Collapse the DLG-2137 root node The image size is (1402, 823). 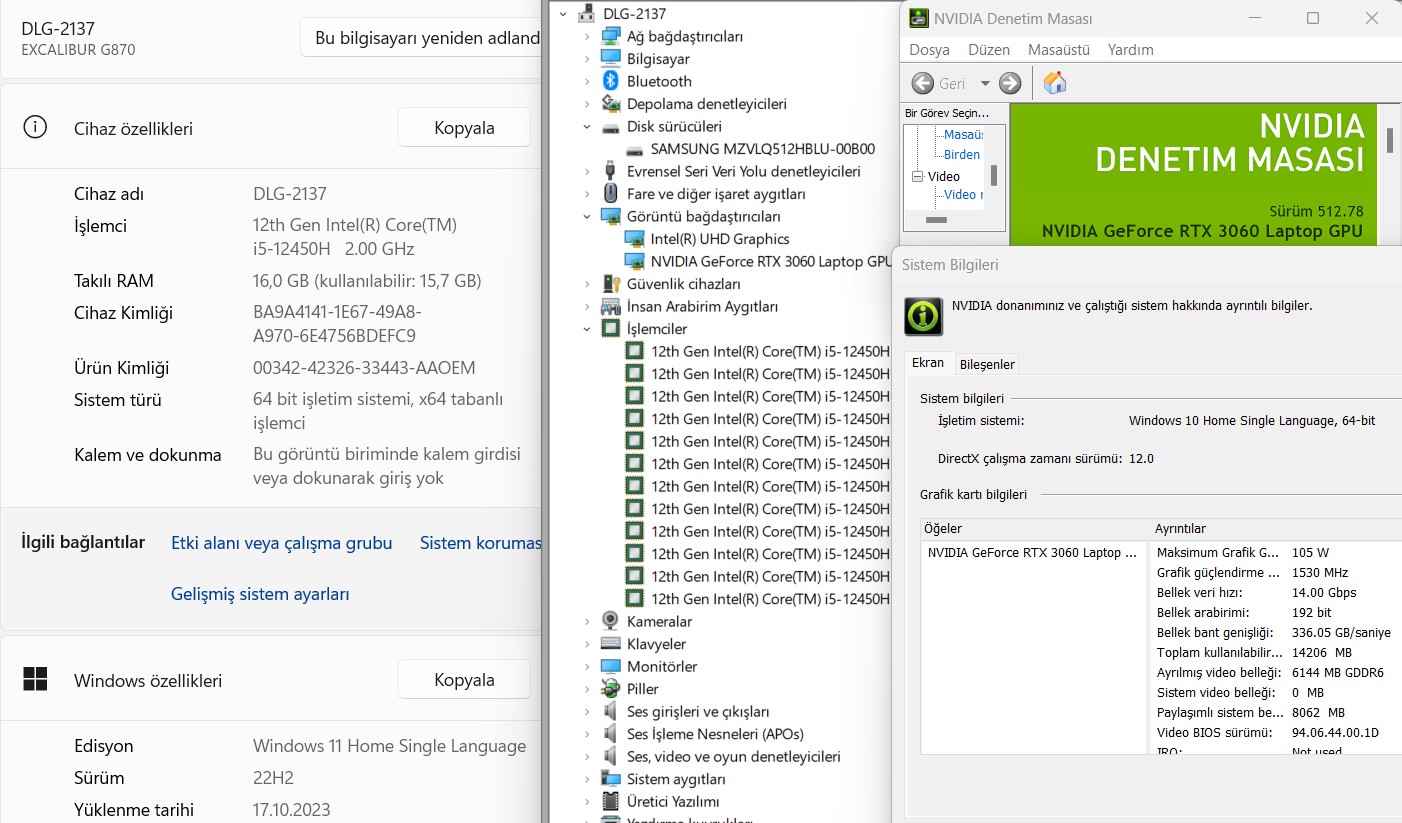pyautogui.click(x=564, y=14)
